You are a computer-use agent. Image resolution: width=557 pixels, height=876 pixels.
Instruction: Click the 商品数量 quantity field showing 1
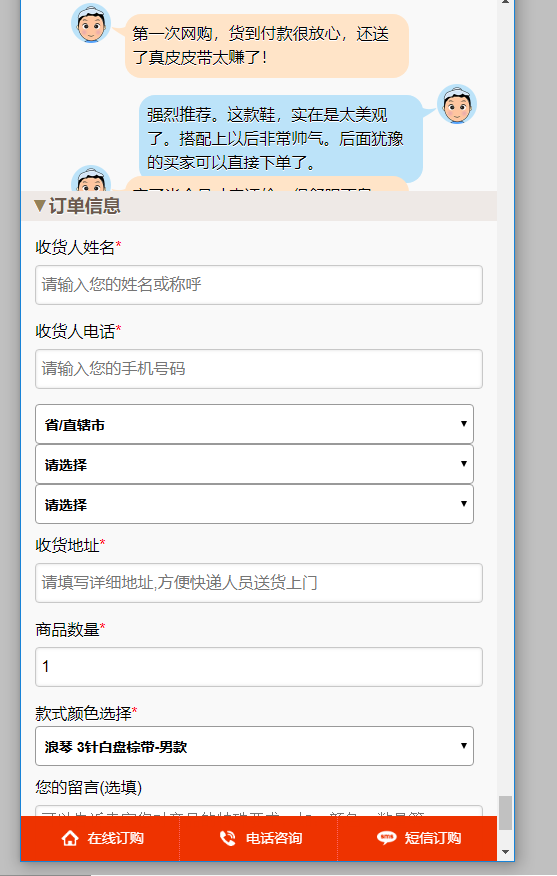(259, 666)
